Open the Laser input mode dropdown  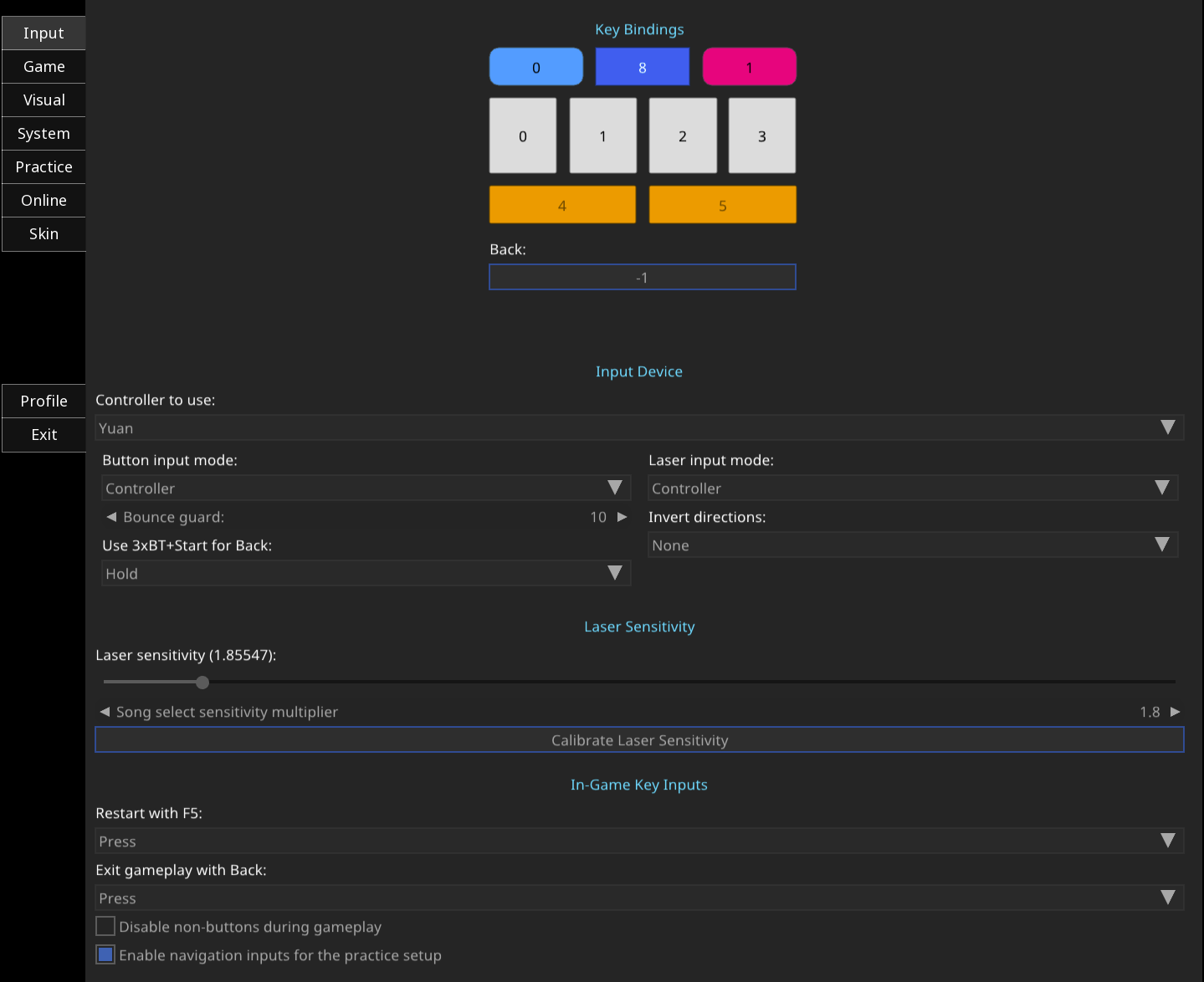[x=913, y=488]
